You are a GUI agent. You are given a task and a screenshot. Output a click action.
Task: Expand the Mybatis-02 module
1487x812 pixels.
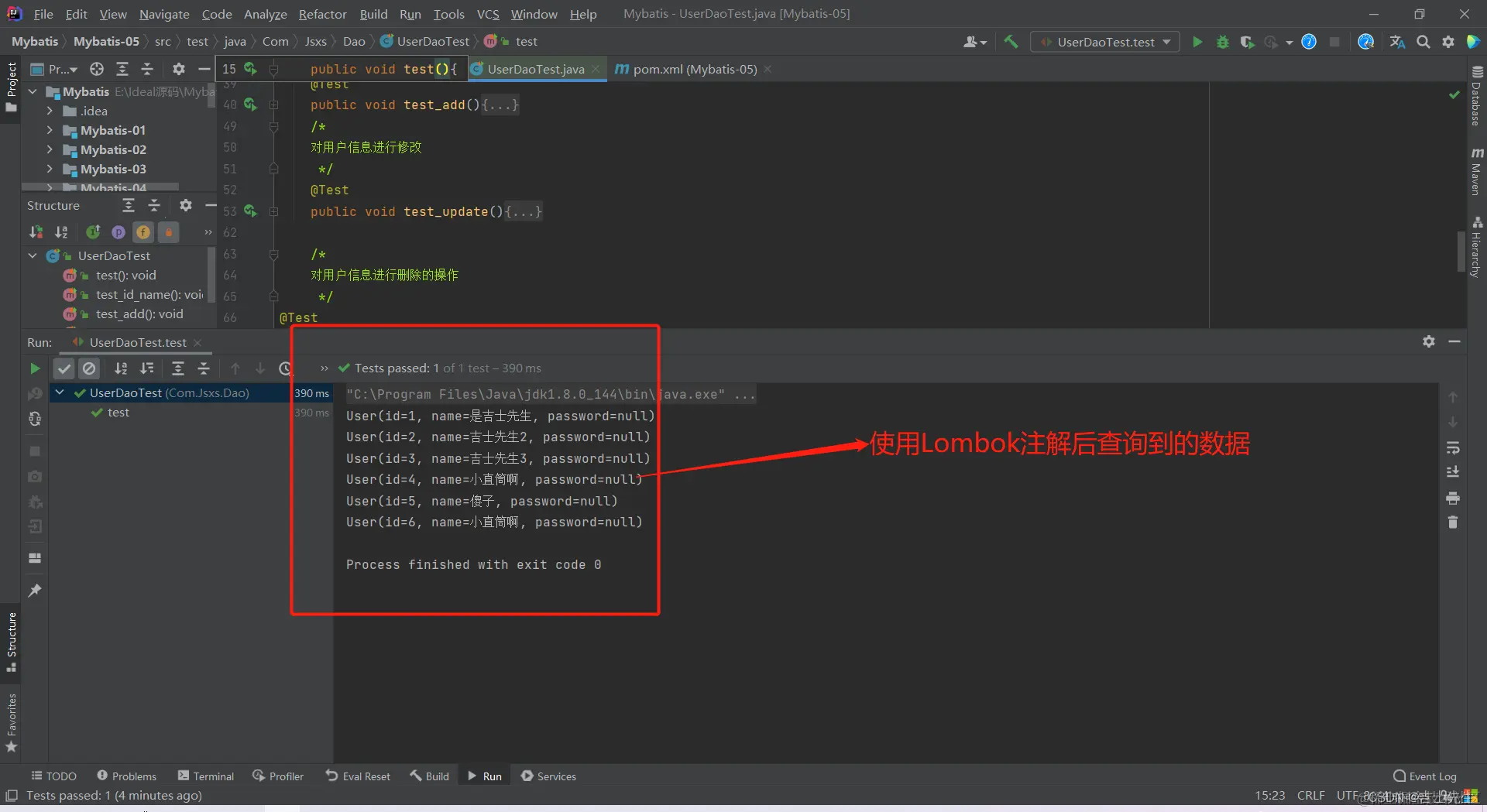coord(50,149)
